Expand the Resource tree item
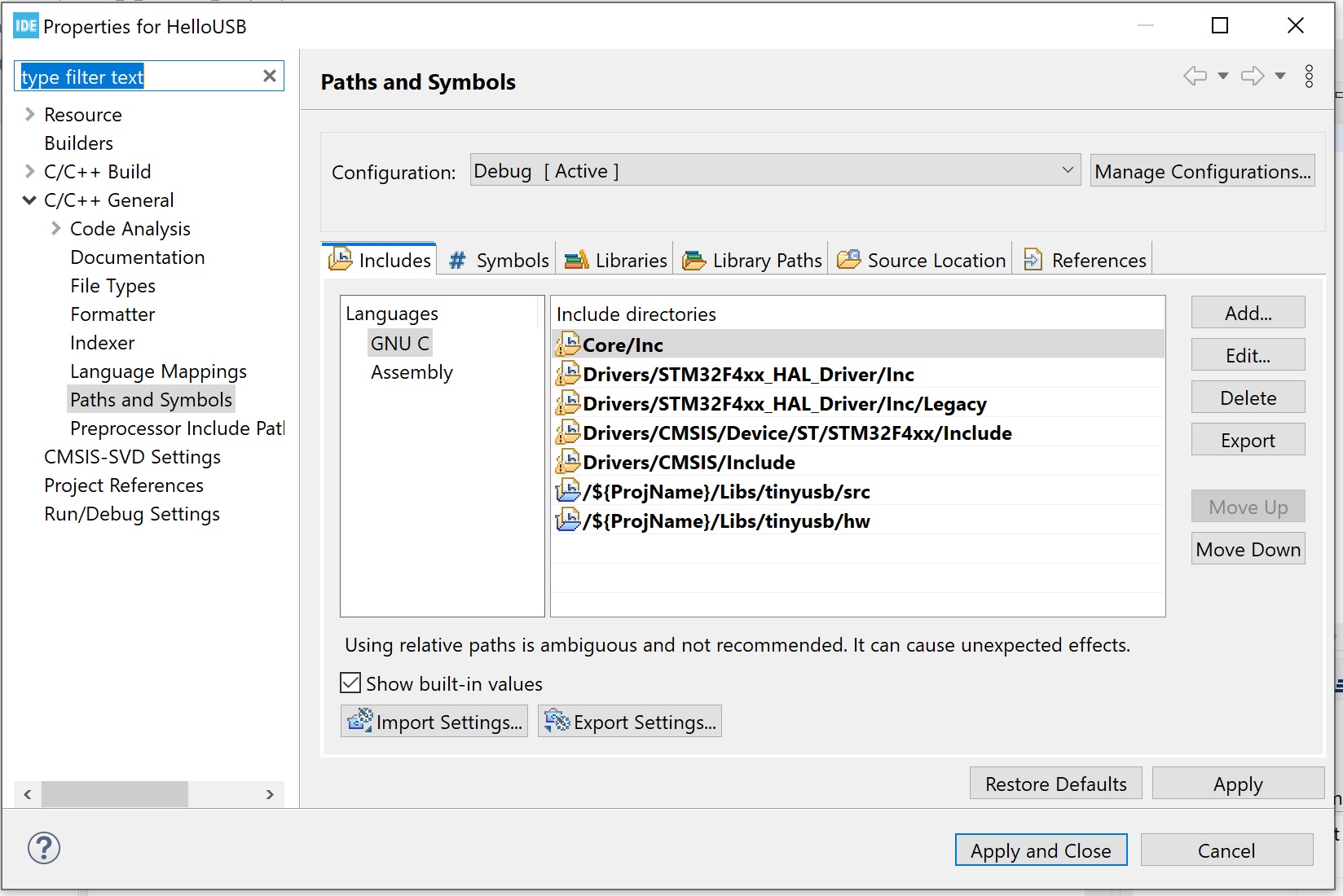This screenshot has width=1343, height=896. click(29, 114)
